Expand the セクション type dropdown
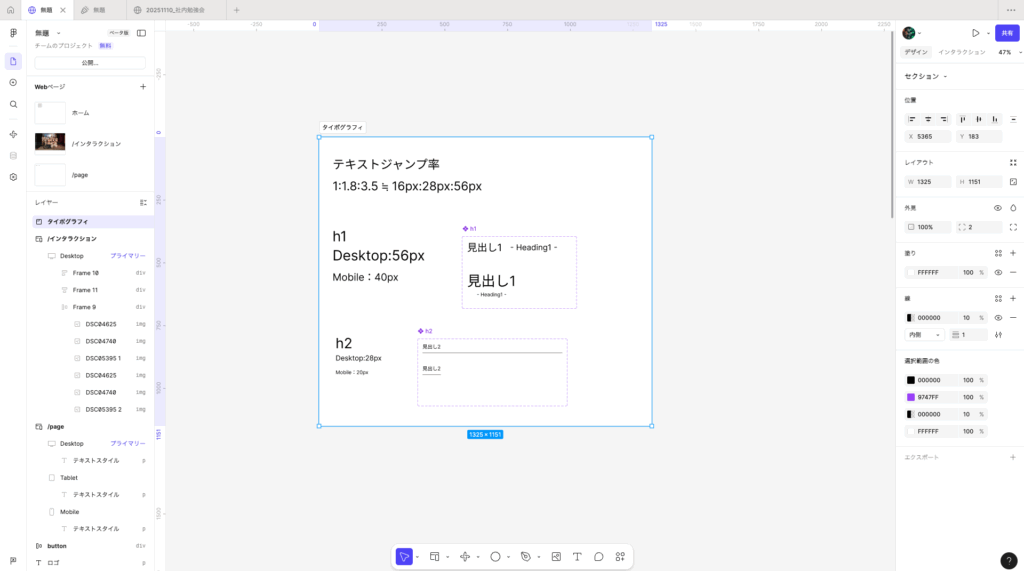Viewport: 1024px width, 571px height. tap(926, 76)
